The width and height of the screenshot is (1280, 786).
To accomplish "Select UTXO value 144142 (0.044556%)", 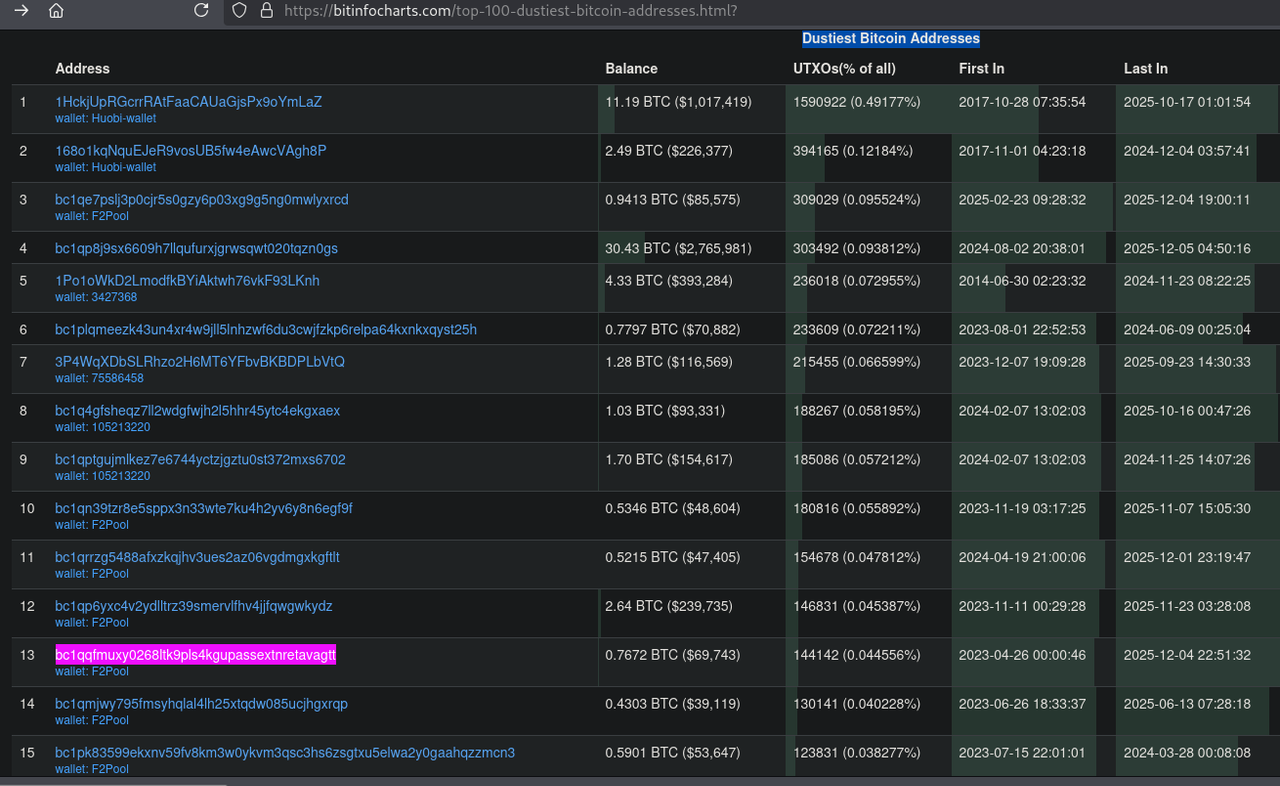I will point(857,655).
